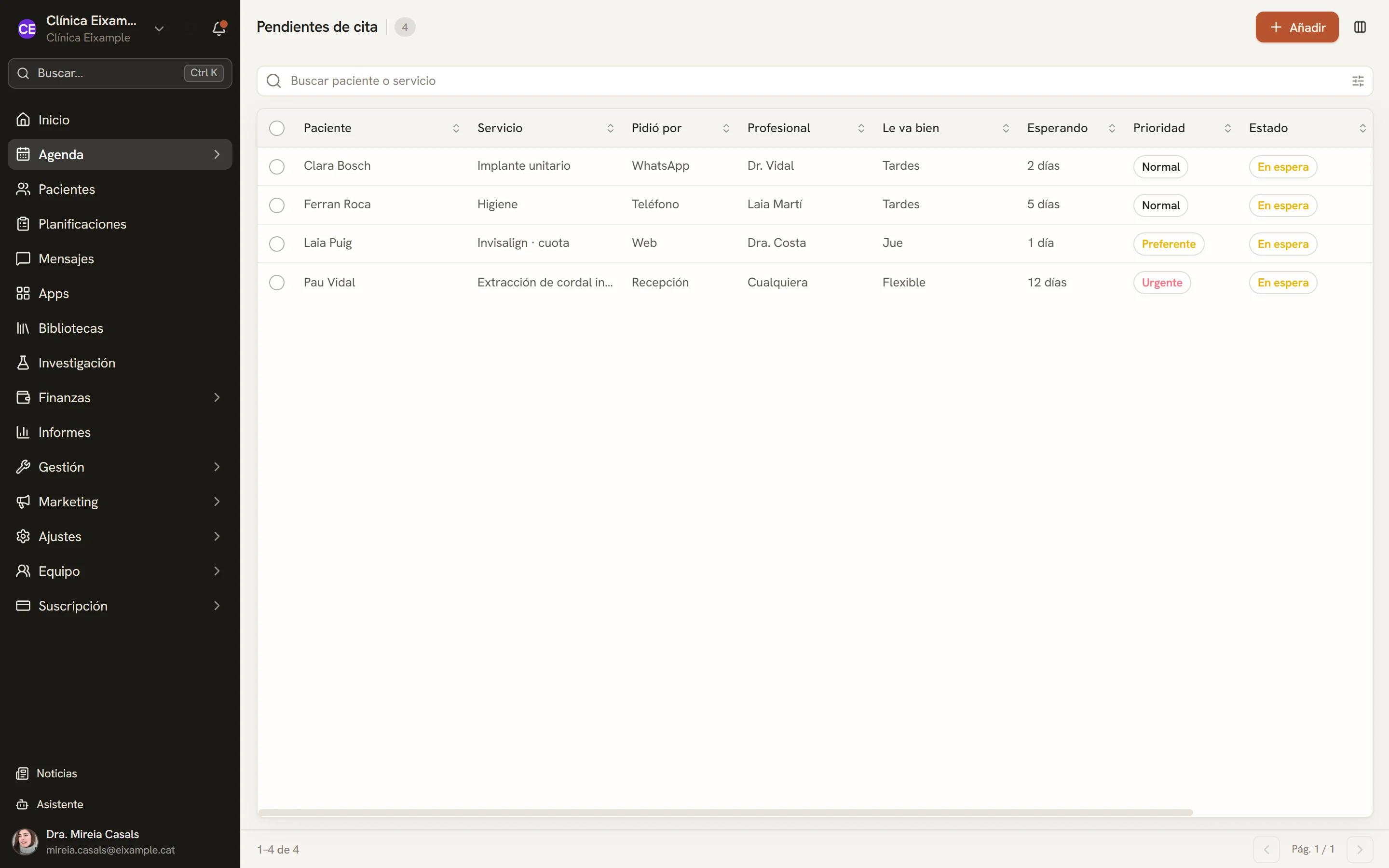Click the Inicio home icon
Viewport: 1389px width, 868px height.
(x=23, y=120)
